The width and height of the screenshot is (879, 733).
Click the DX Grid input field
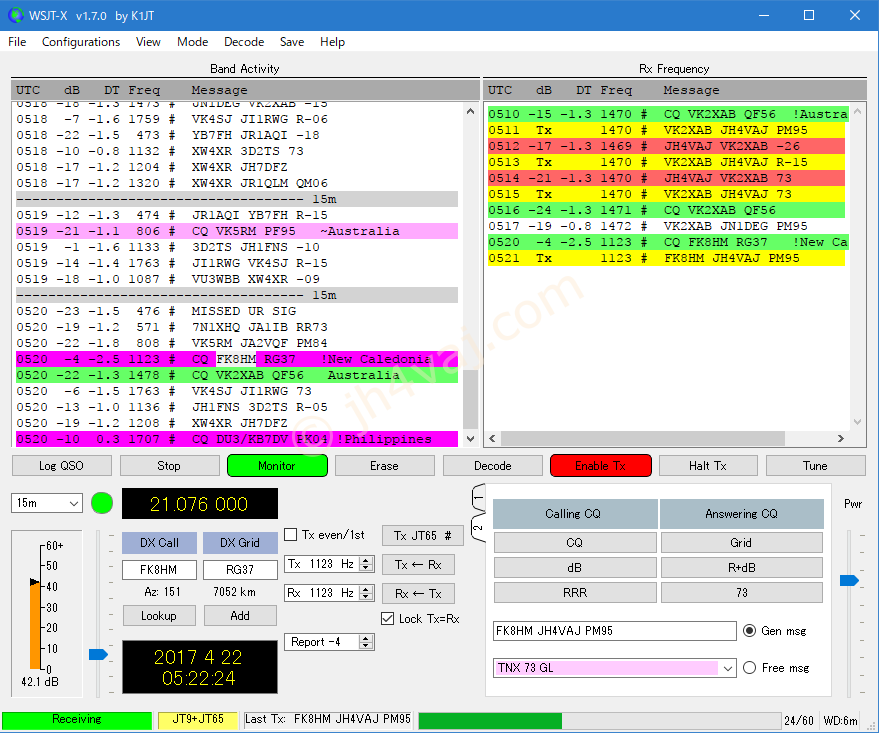(240, 570)
